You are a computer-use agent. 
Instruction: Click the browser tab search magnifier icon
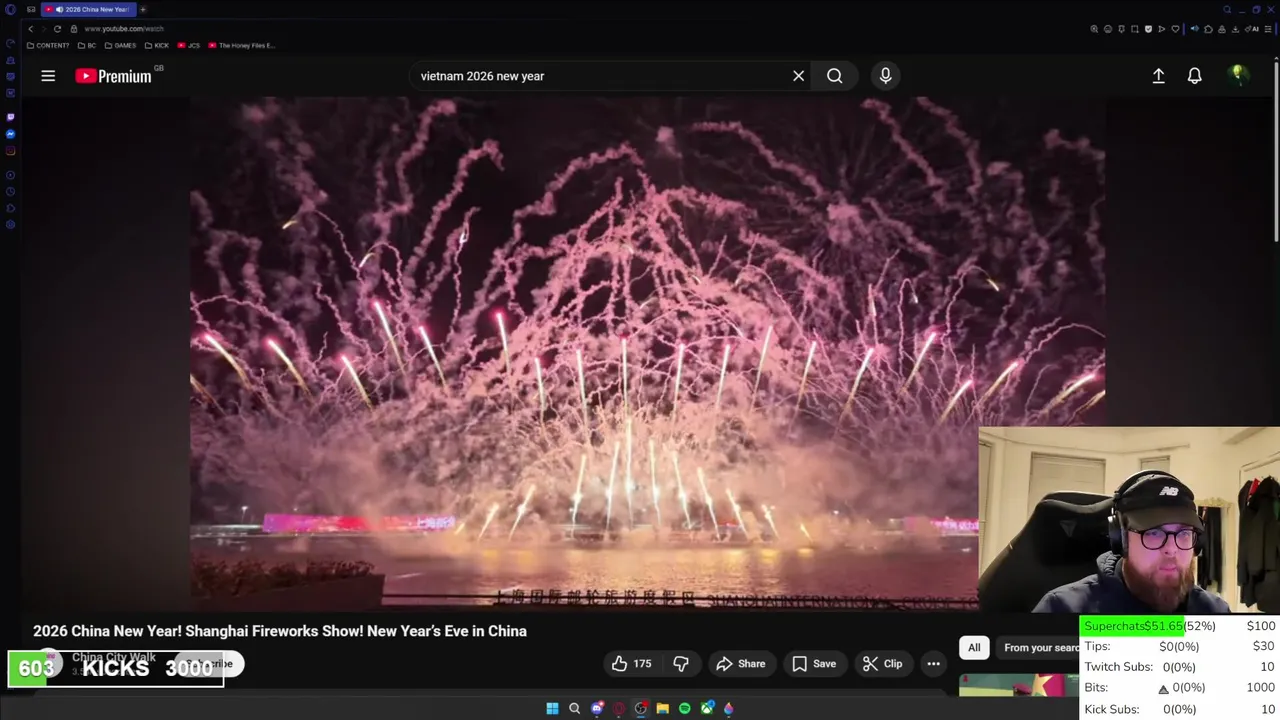[x=1227, y=9]
